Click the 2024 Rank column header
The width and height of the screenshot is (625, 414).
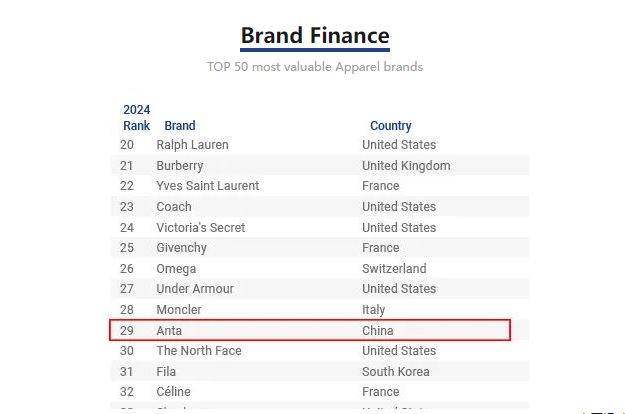click(137, 118)
